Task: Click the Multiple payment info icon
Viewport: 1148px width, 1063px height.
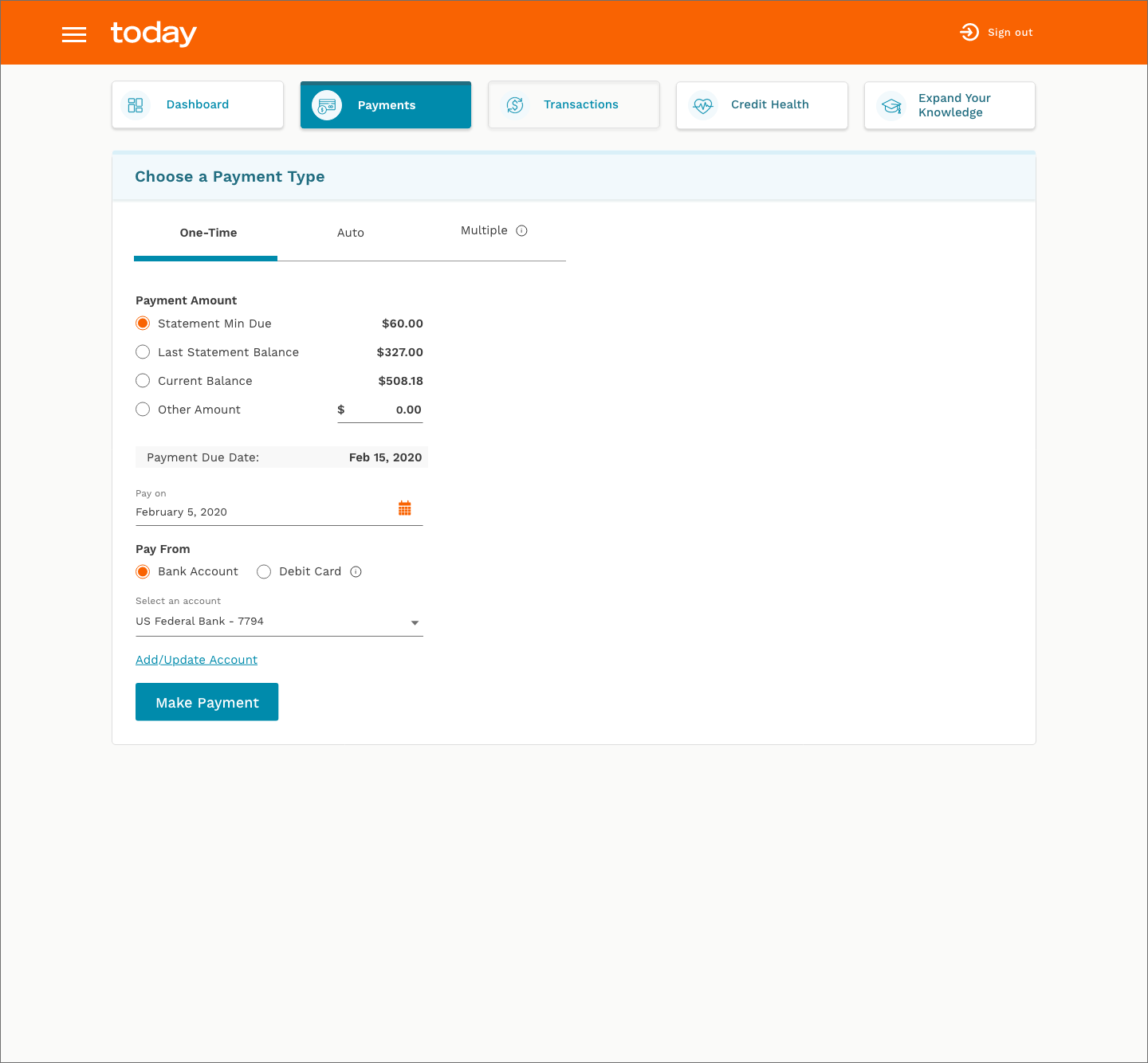Action: click(x=522, y=230)
